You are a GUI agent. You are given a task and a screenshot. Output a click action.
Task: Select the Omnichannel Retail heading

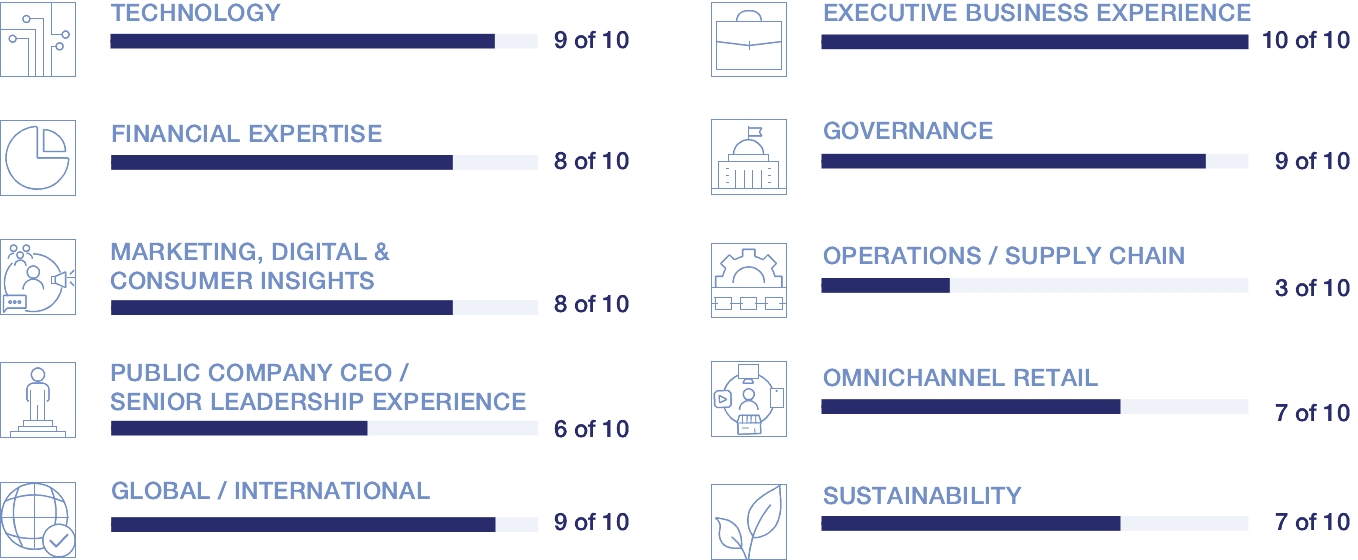[x=960, y=378]
